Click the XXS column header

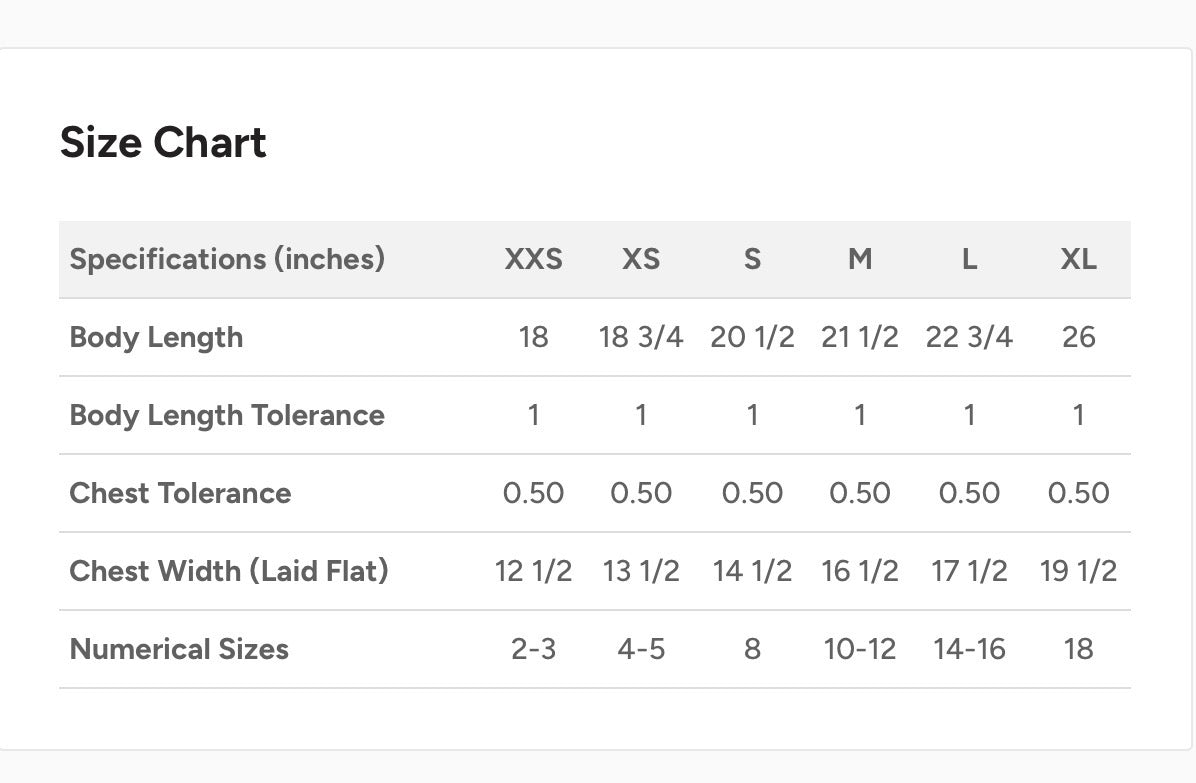(x=533, y=259)
